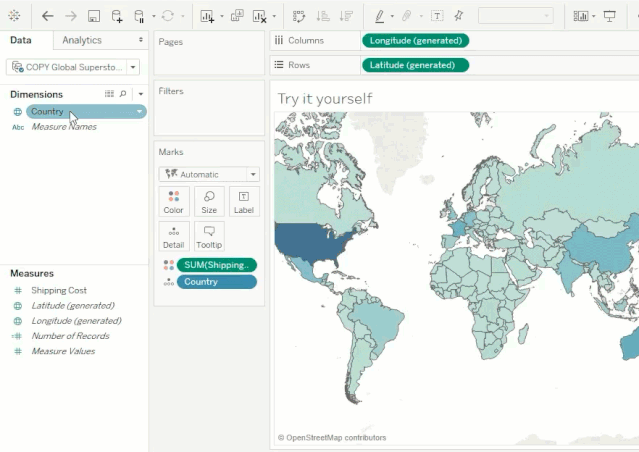The height and width of the screenshot is (452, 639).
Task: Open the Color button on Marks card
Action: tap(174, 201)
